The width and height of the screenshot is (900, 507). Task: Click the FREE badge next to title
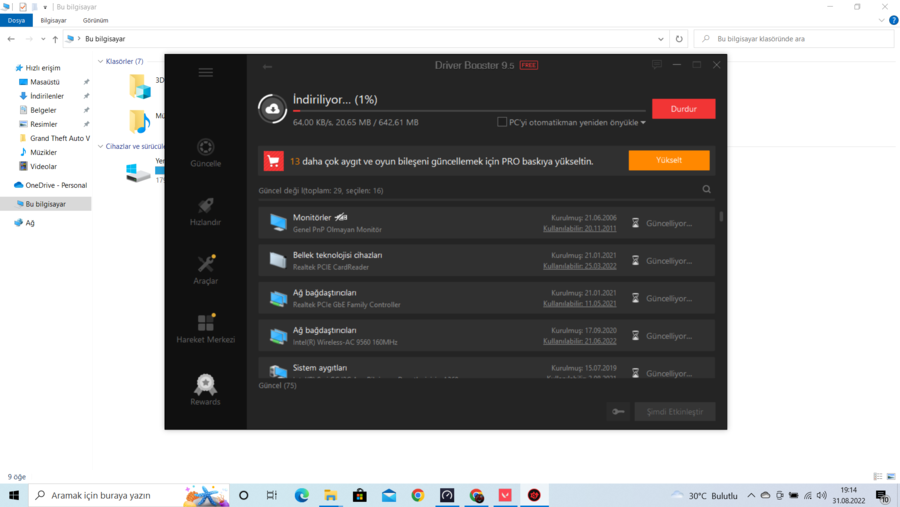click(x=529, y=65)
